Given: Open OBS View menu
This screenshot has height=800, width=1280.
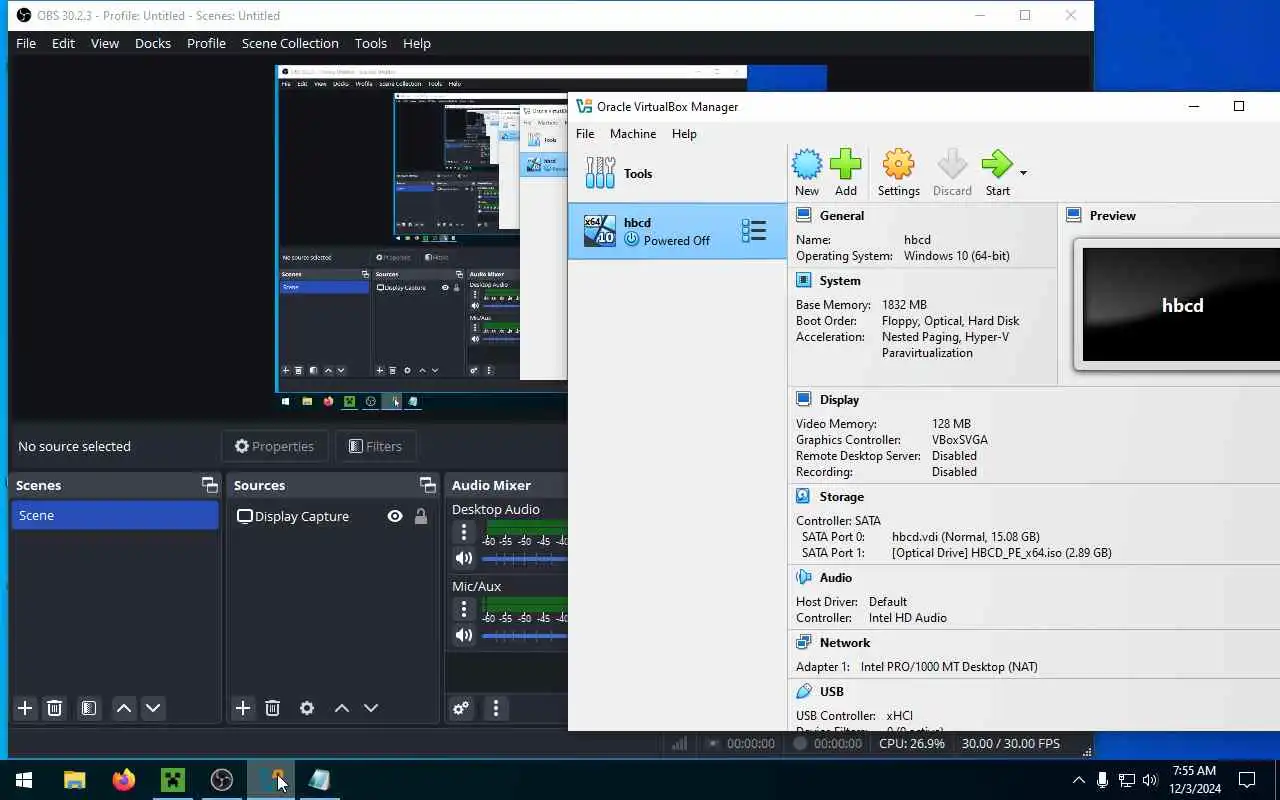Looking at the screenshot, I should (x=105, y=43).
